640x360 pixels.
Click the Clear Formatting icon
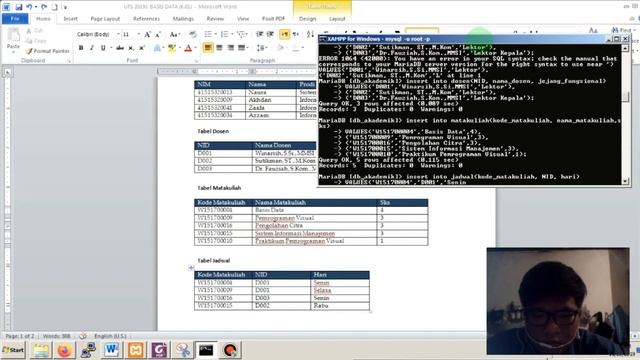tap(193, 35)
